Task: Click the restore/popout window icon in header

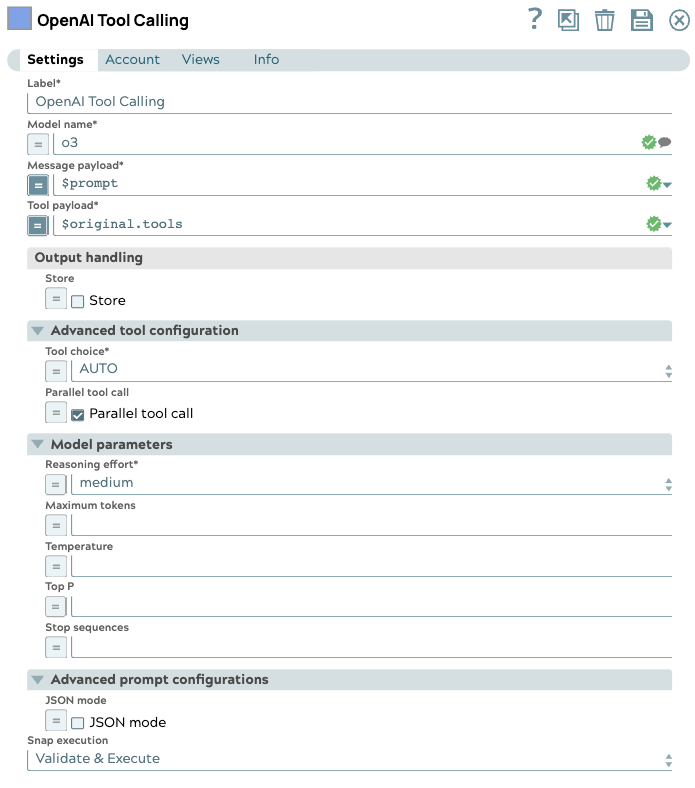Action: (x=568, y=20)
